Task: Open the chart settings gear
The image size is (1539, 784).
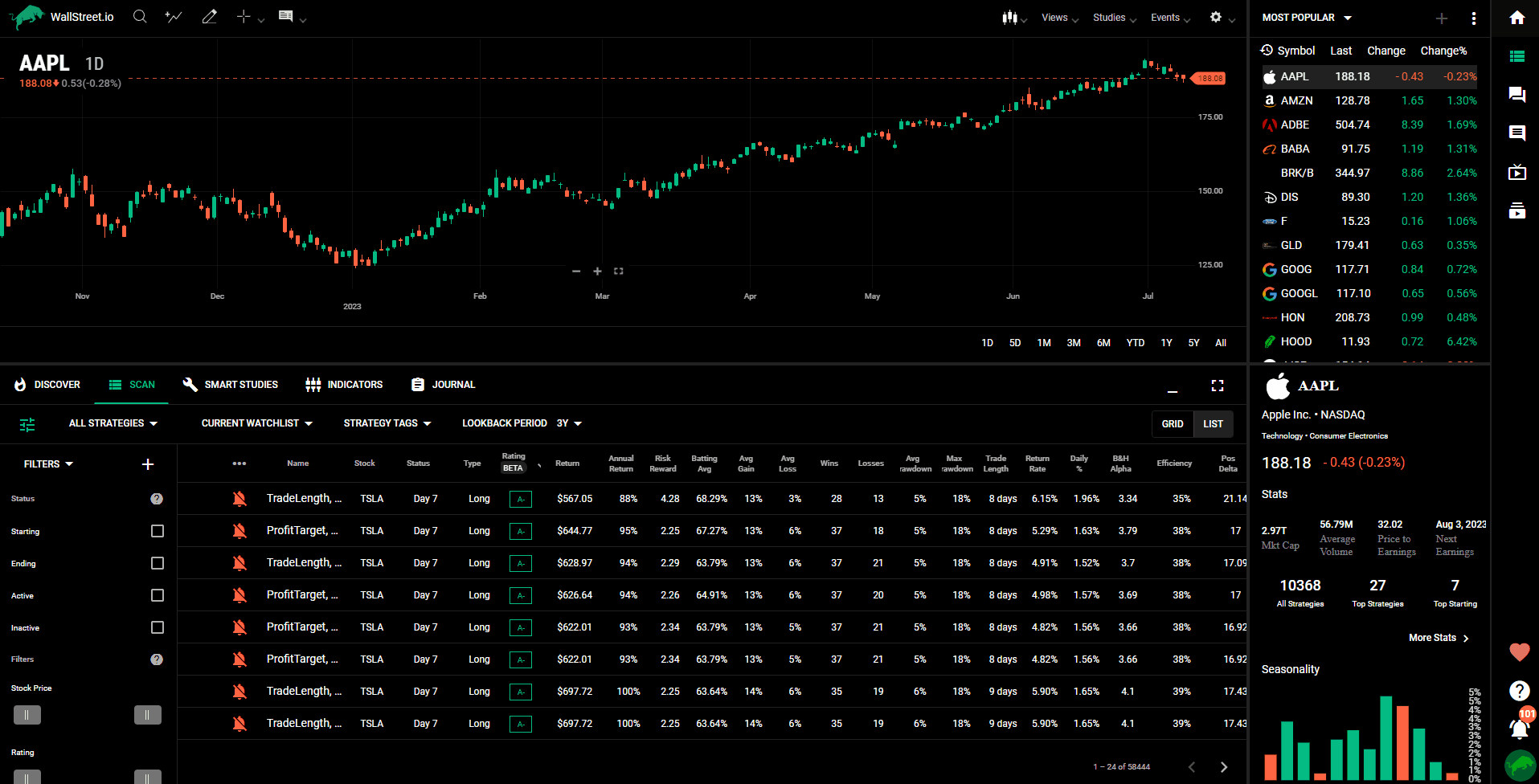Action: (1216, 17)
